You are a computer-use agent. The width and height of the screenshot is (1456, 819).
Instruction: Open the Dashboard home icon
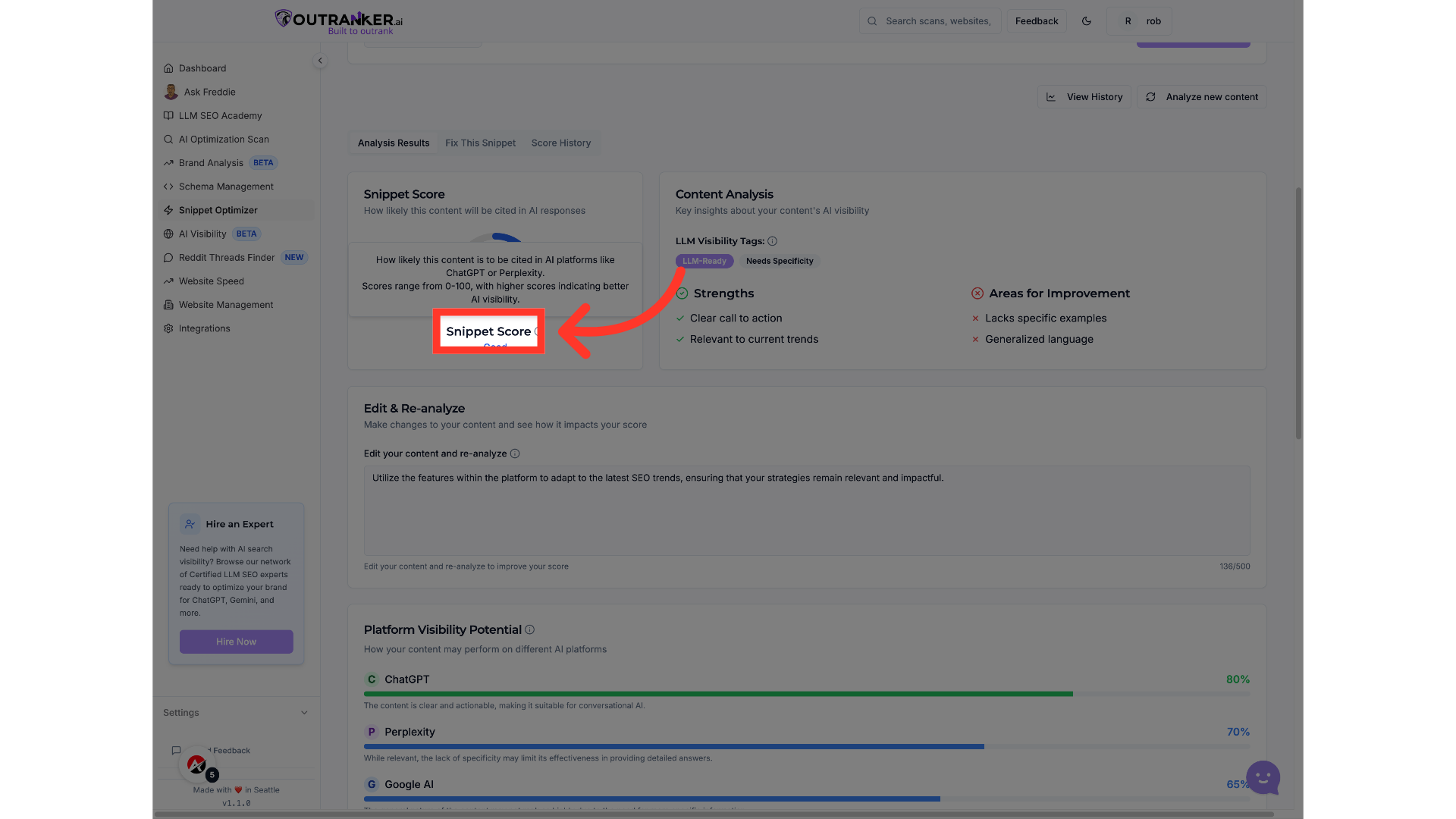[x=168, y=68]
